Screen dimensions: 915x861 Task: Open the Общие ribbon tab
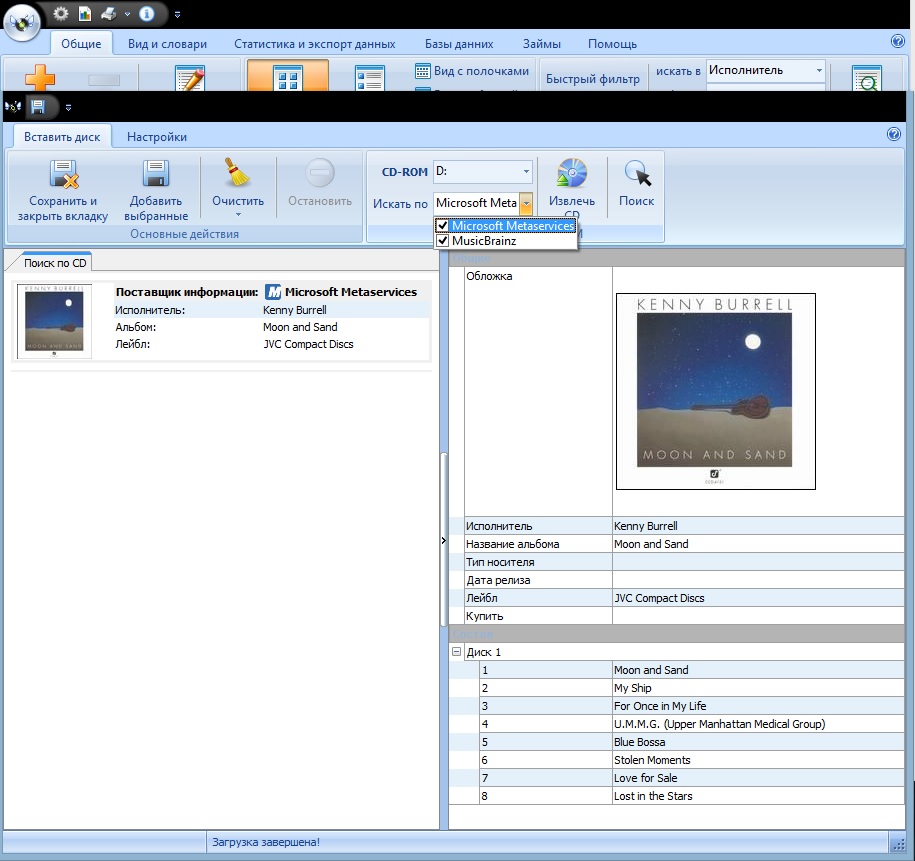tap(81, 44)
